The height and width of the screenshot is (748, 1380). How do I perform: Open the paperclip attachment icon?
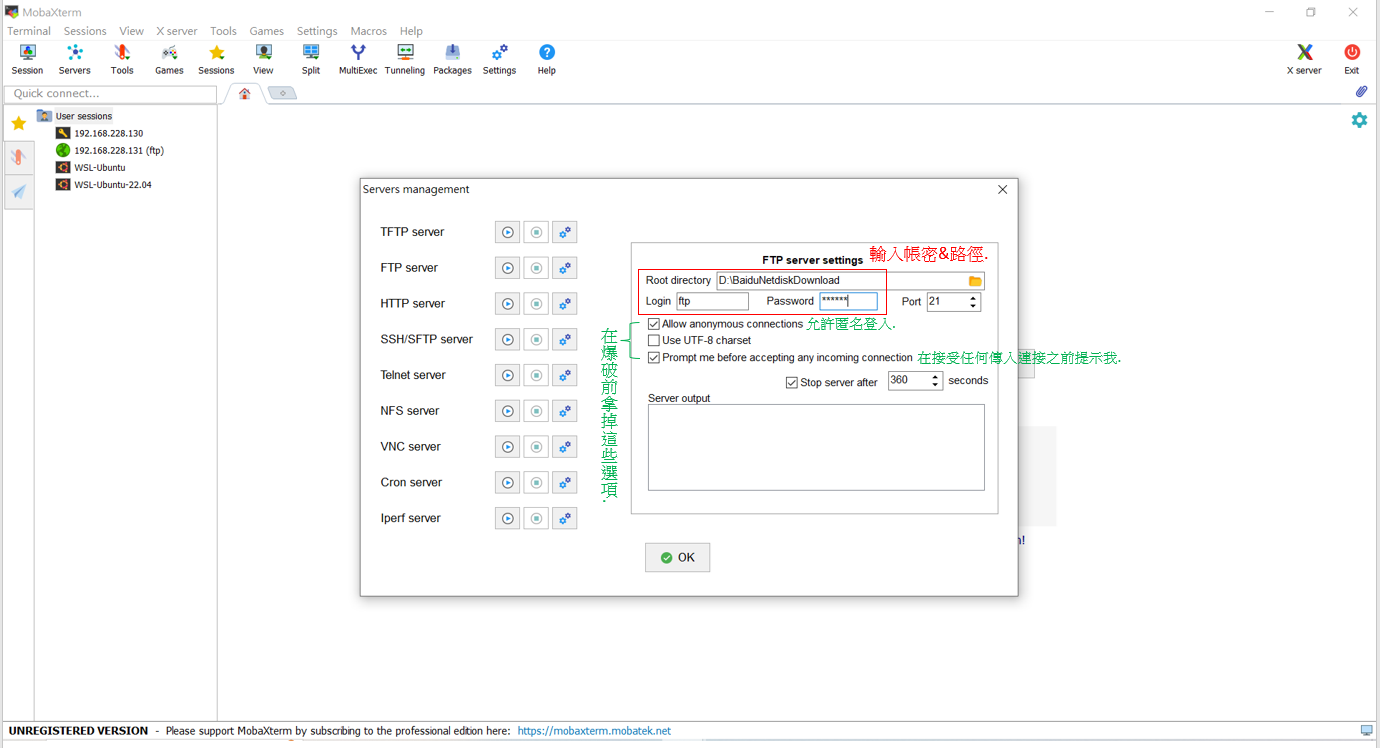point(1361,92)
